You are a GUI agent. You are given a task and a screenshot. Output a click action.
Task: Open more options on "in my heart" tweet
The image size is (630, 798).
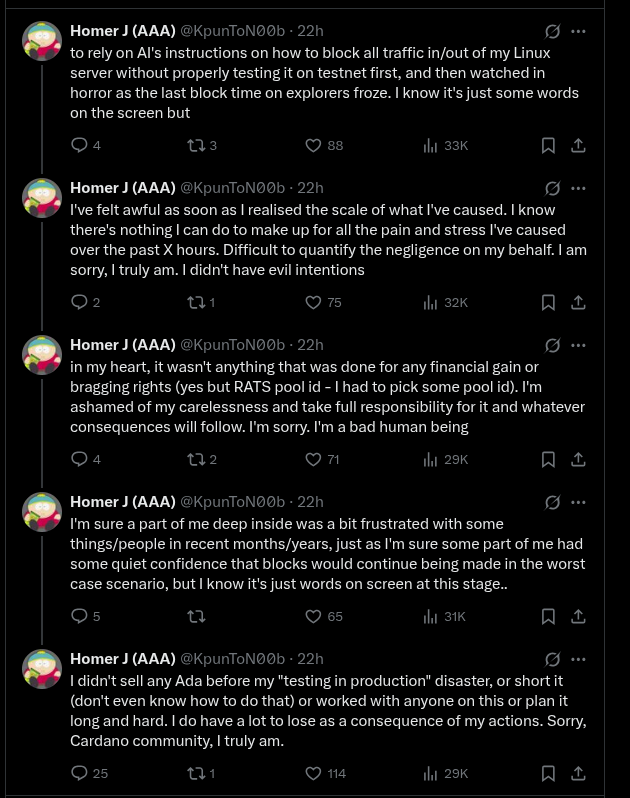(578, 345)
